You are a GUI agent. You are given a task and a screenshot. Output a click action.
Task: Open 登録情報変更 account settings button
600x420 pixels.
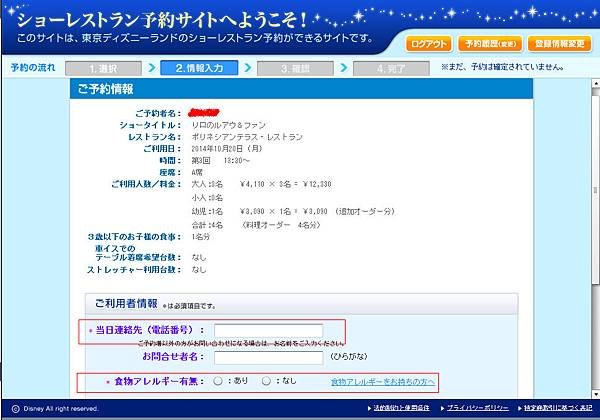tap(559, 44)
